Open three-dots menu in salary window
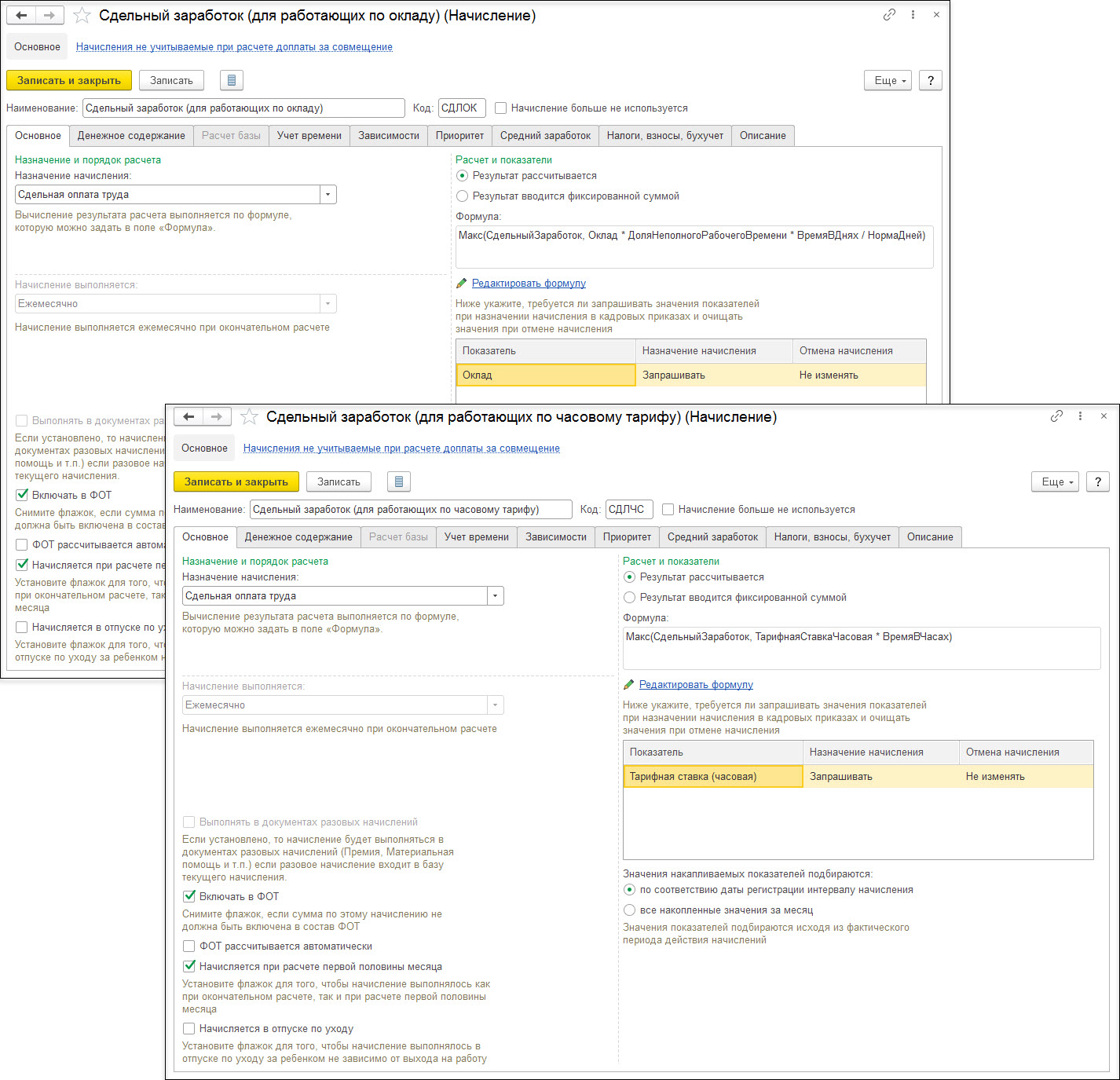Screen dimensions: 1120x1080 [x=913, y=15]
